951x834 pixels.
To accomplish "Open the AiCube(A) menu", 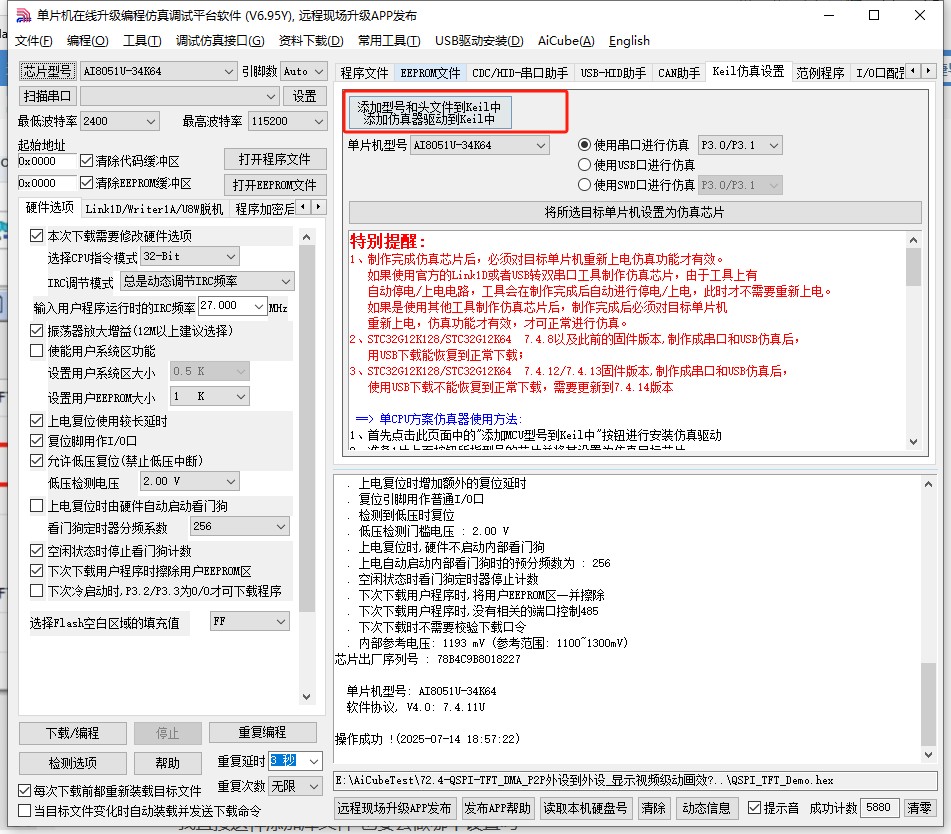I will coord(565,41).
